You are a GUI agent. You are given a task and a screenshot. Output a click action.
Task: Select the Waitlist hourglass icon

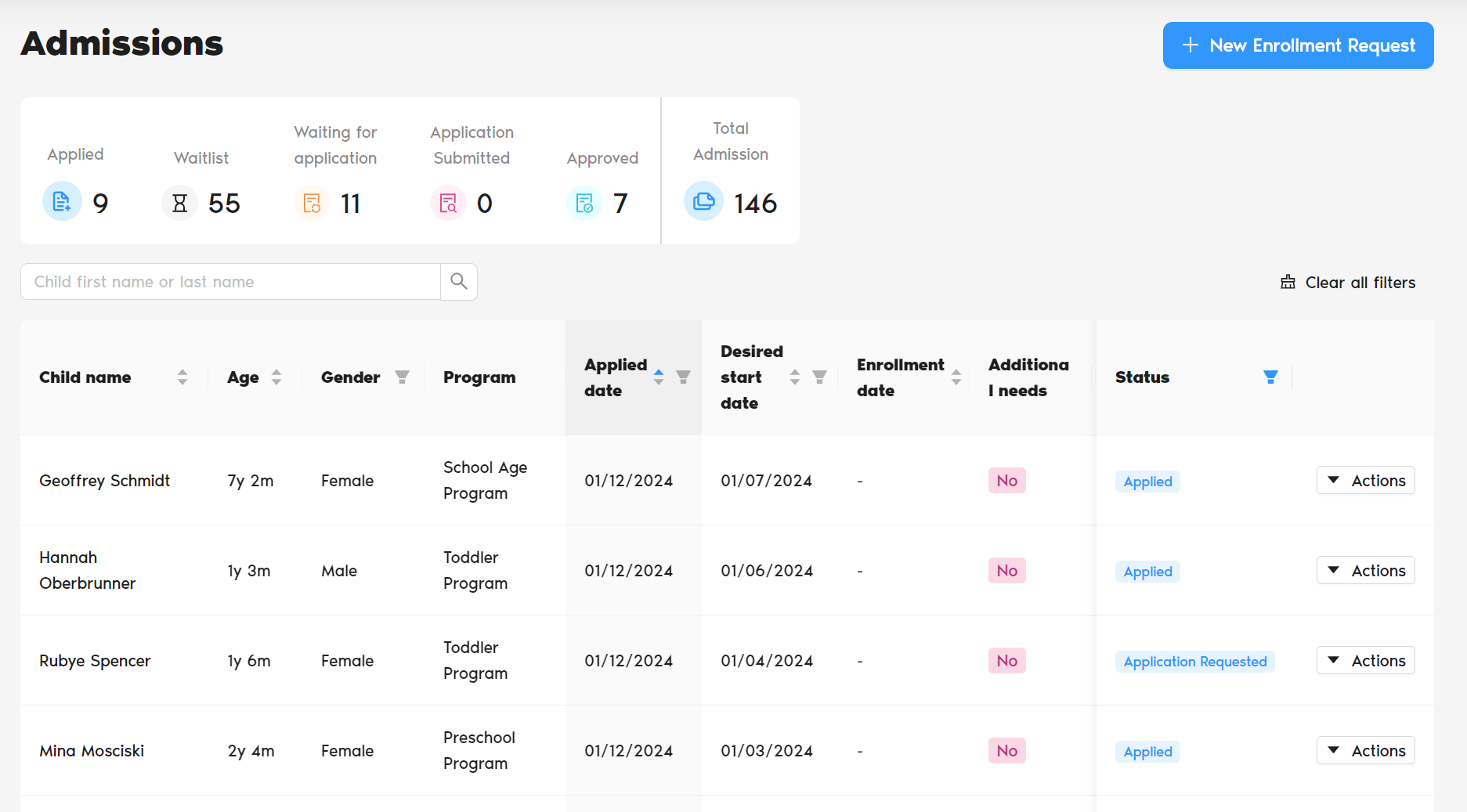[179, 202]
